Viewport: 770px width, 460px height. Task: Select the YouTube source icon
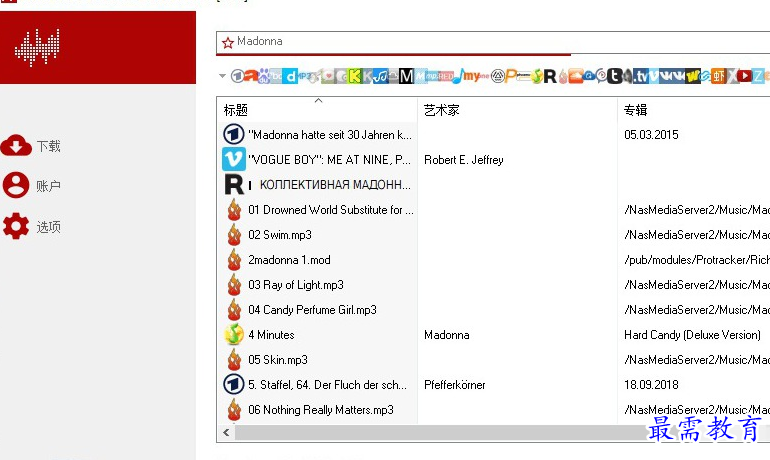pyautogui.click(x=744, y=76)
